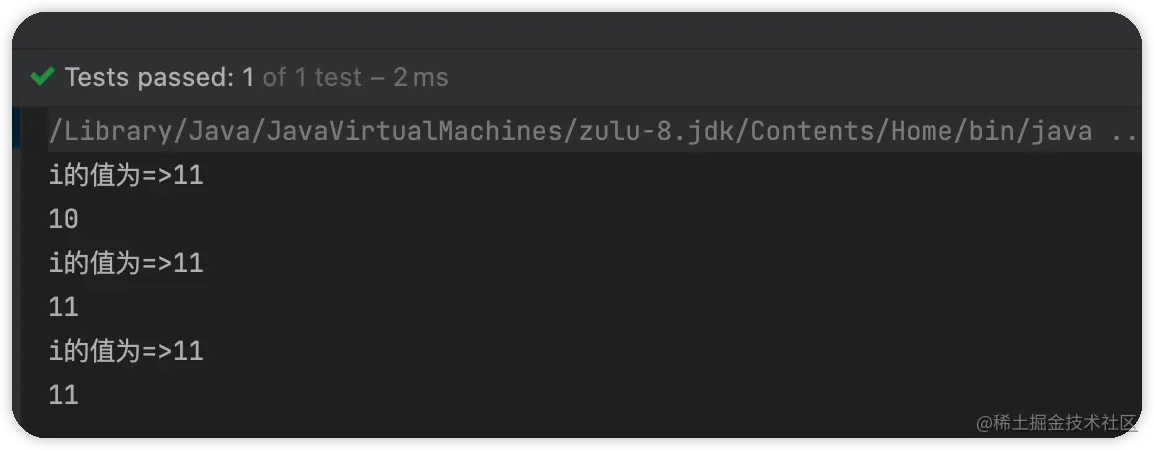Select the third "i的值为=>11" output line
This screenshot has width=1154, height=450.
(x=126, y=351)
